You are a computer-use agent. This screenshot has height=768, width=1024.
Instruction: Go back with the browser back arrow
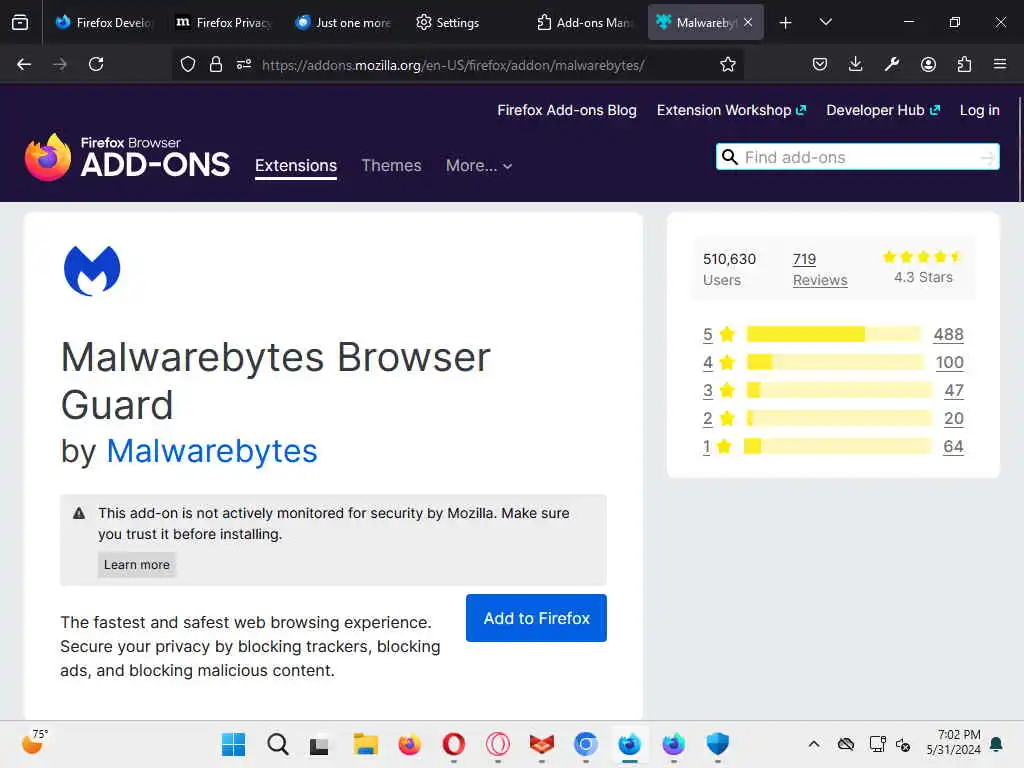pyautogui.click(x=24, y=64)
